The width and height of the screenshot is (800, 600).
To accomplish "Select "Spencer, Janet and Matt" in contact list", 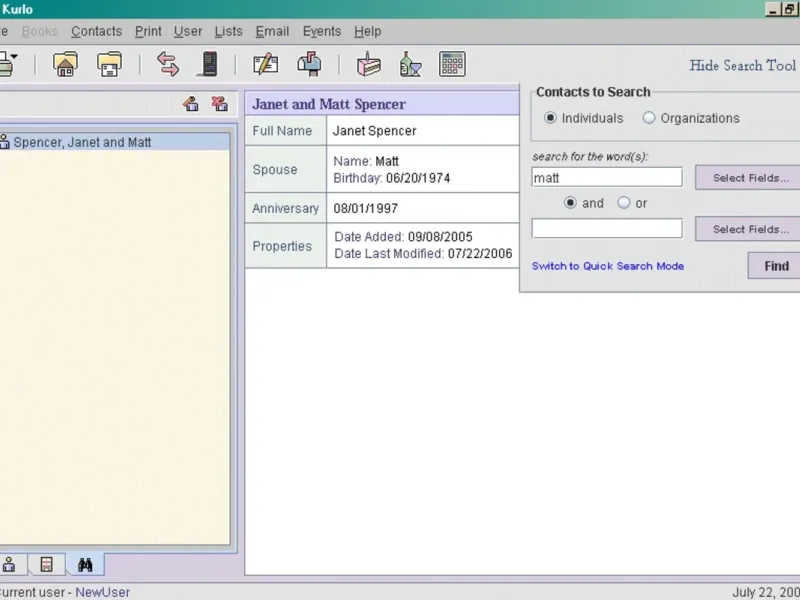I will [115, 142].
